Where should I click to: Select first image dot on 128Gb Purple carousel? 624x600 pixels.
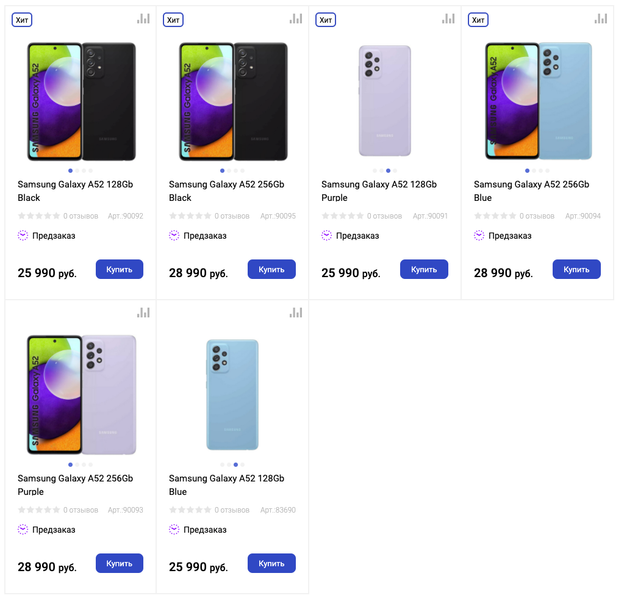click(374, 171)
